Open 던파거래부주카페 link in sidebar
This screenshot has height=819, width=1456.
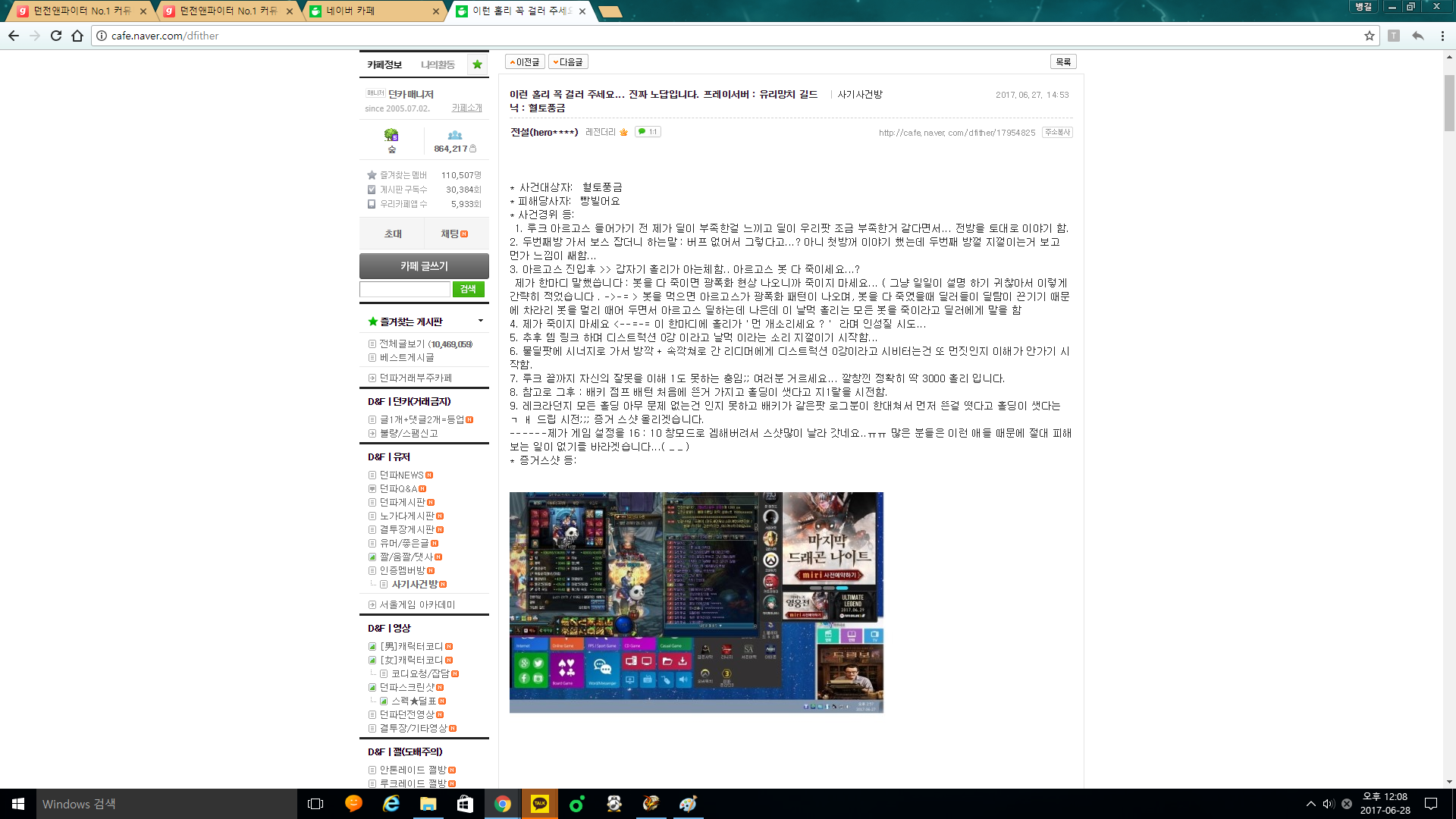pos(416,378)
